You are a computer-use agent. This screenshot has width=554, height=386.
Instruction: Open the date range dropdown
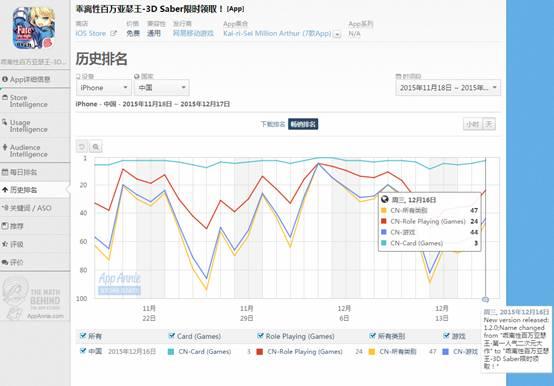(x=448, y=88)
